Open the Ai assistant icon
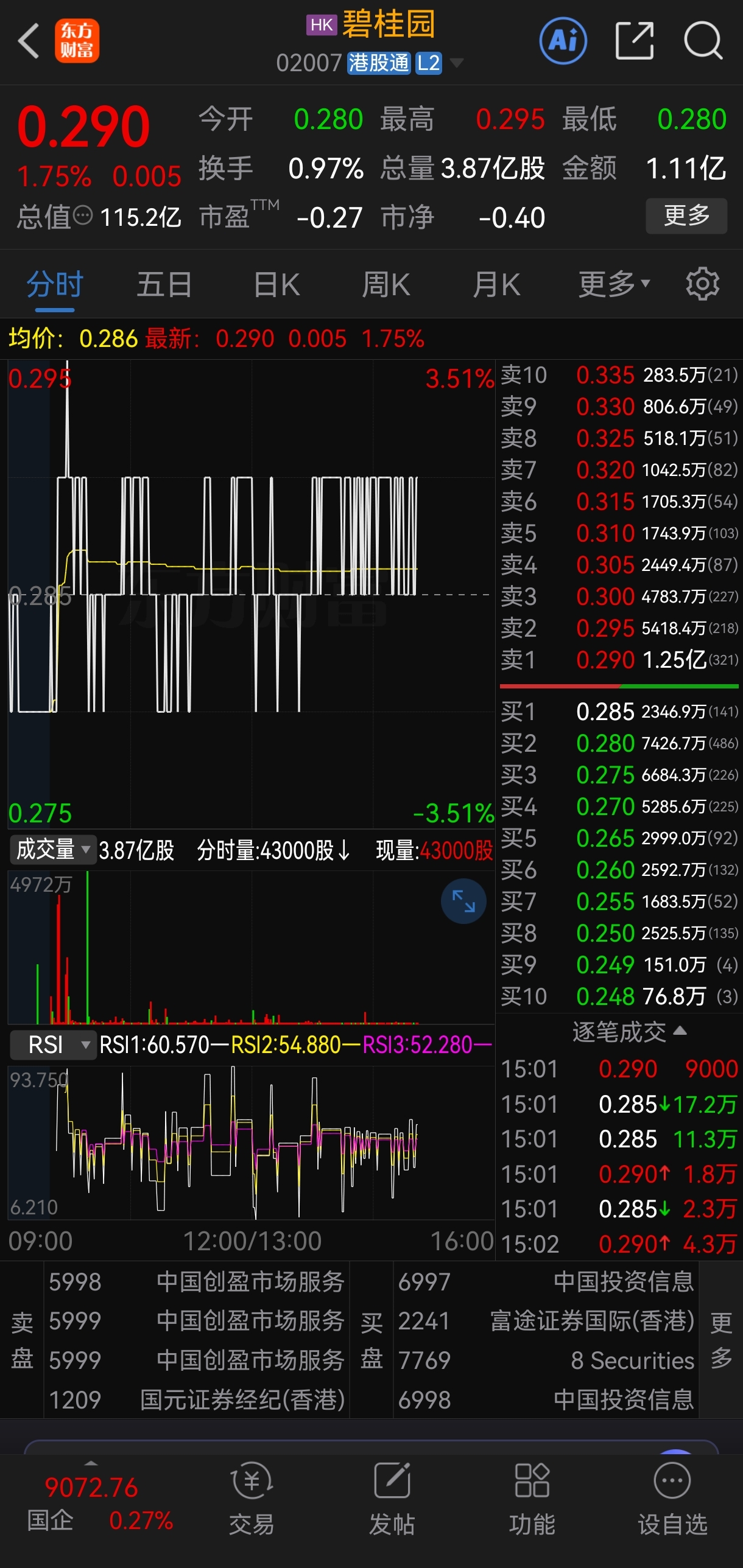This screenshot has height=1568, width=743. [563, 41]
